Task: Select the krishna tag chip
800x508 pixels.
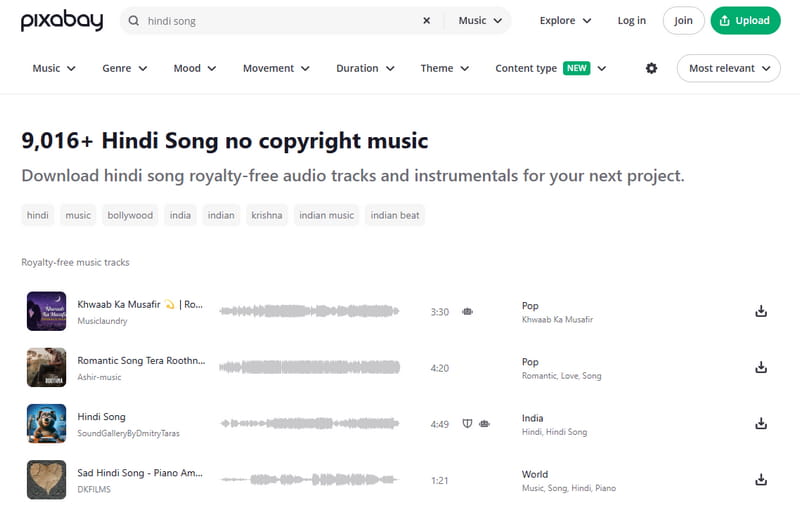Action: tap(267, 215)
